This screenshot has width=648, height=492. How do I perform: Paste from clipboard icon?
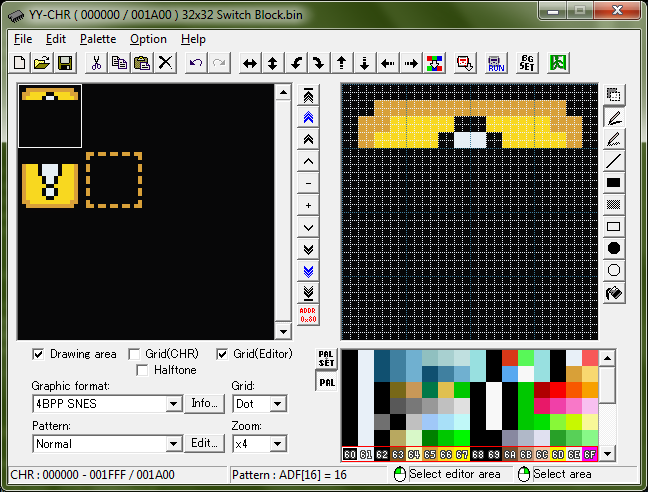pyautogui.click(x=143, y=63)
